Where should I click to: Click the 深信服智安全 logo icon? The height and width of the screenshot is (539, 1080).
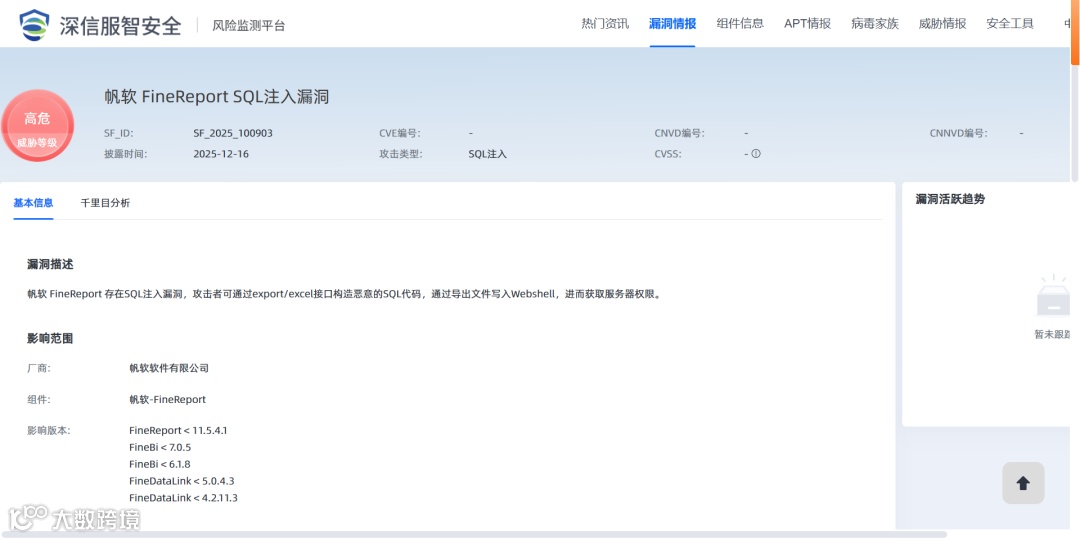pyautogui.click(x=34, y=25)
